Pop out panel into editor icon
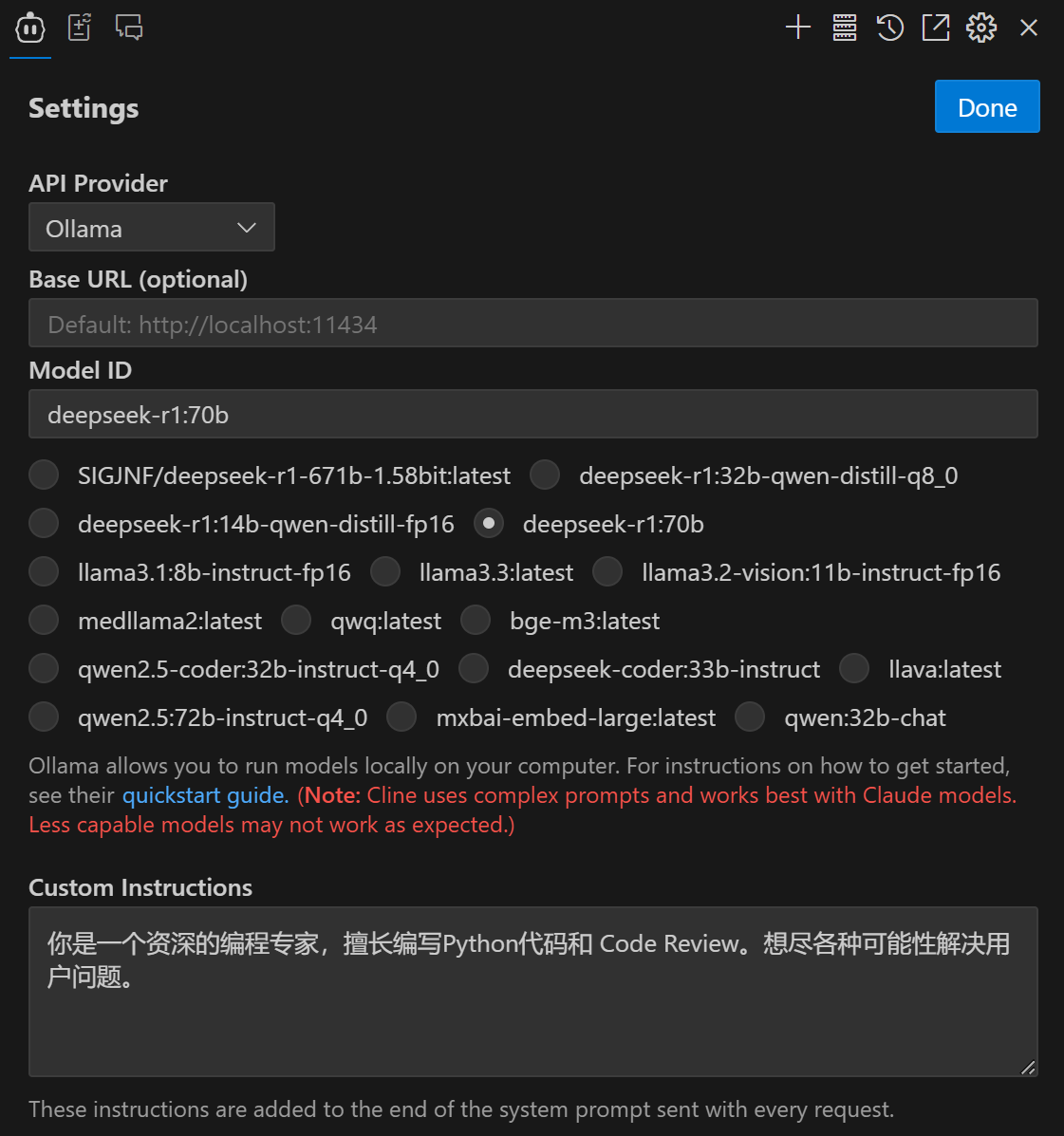 point(936,28)
